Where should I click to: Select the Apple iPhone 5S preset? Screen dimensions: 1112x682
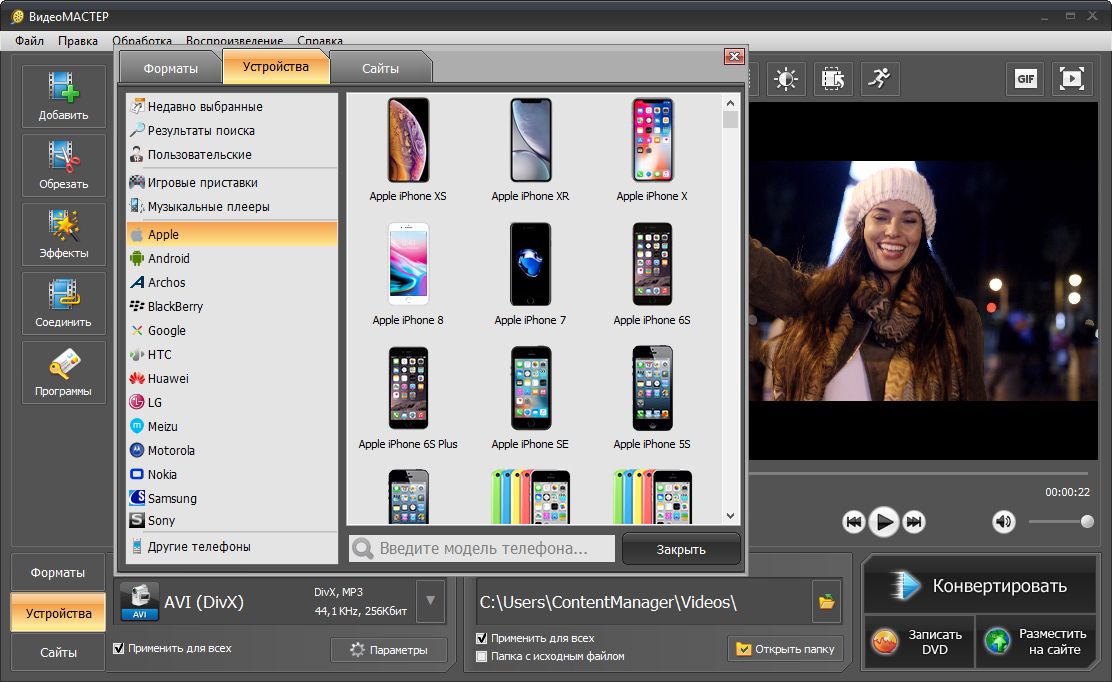652,398
